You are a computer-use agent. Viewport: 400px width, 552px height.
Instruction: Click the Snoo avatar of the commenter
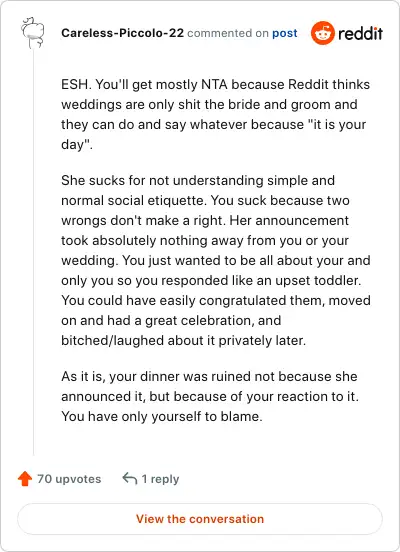point(33,33)
